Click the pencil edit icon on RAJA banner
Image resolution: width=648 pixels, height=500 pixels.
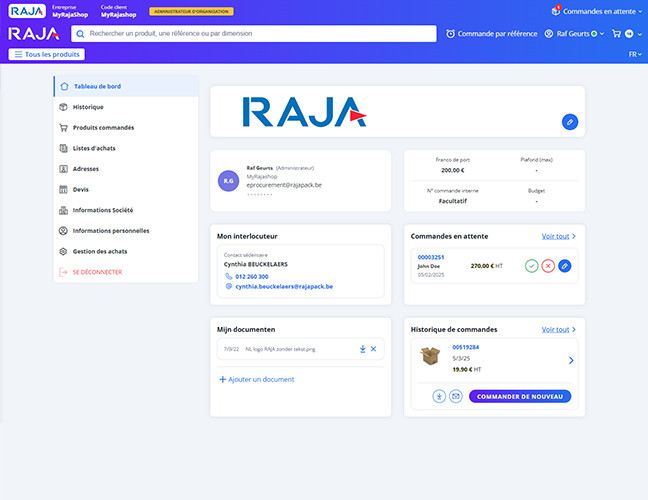click(x=570, y=122)
